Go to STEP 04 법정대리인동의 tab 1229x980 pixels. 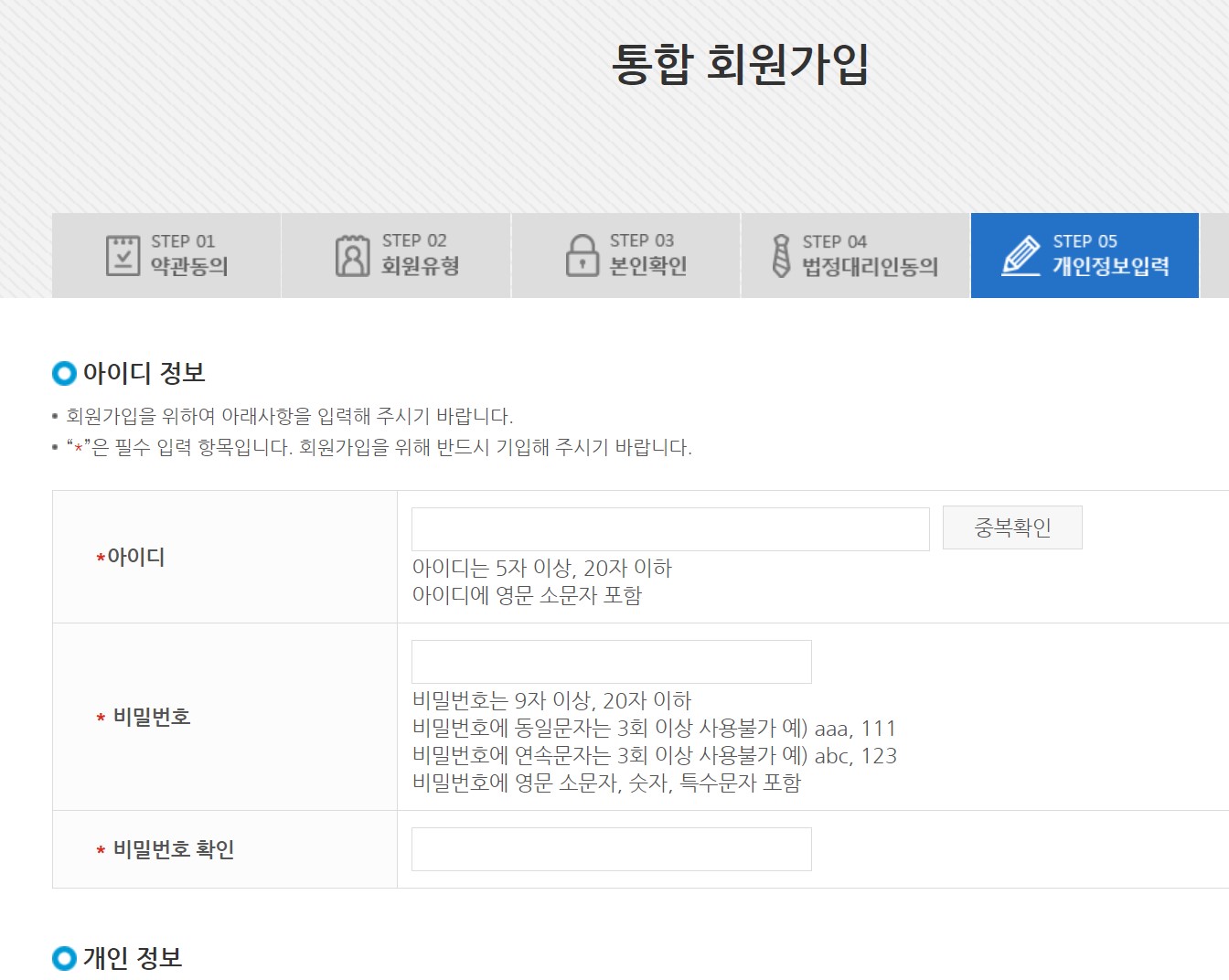[x=855, y=255]
